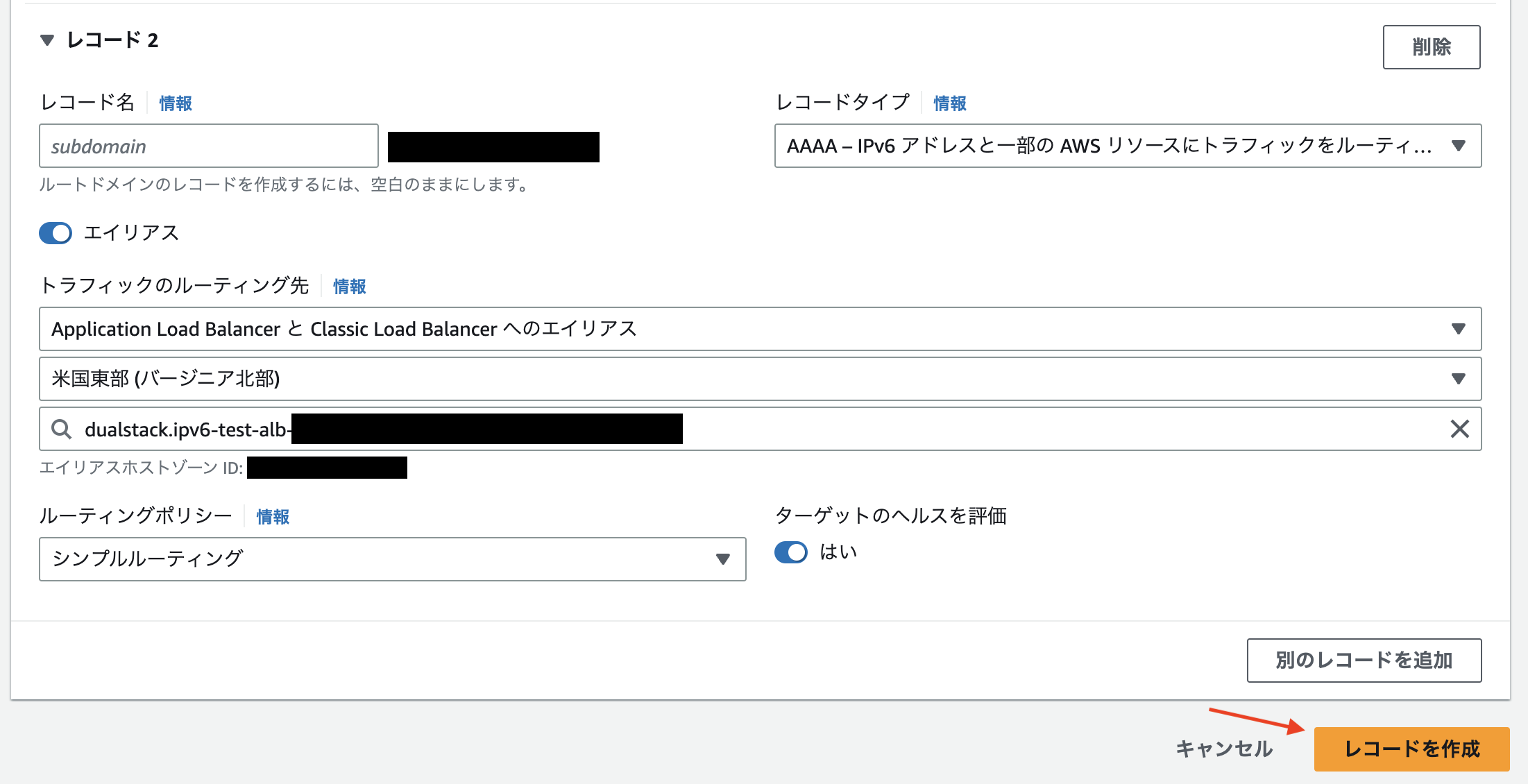Viewport: 1528px width, 784px height.
Task: Open 情報 link beside トラフィックのルーティング先
Action: (350, 287)
